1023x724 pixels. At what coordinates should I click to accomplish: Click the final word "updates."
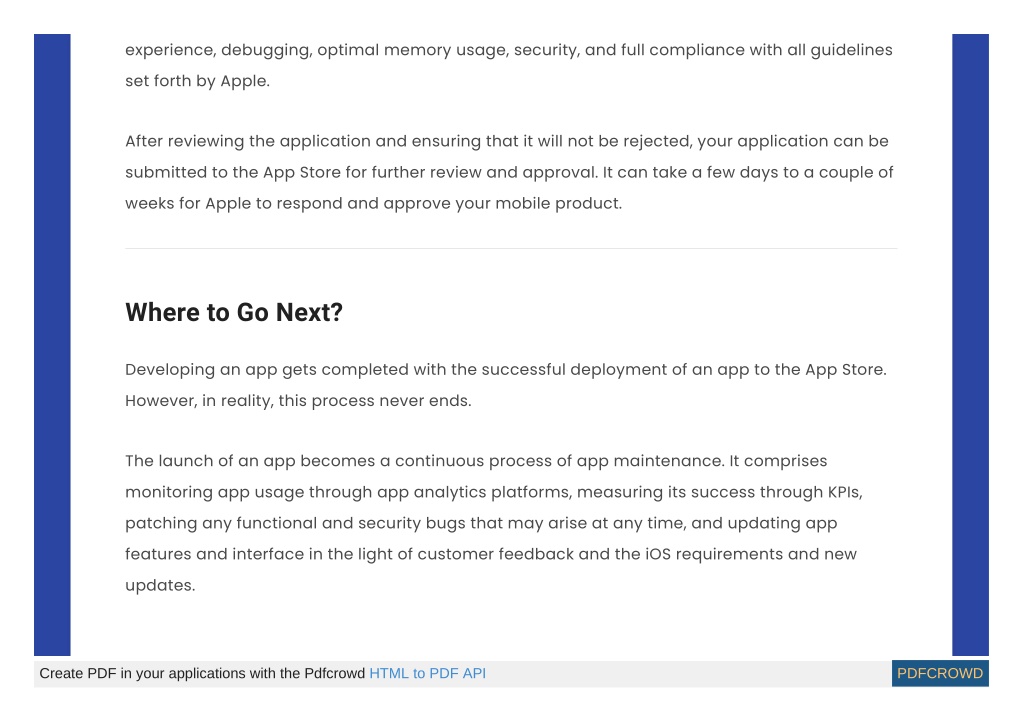click(x=160, y=585)
